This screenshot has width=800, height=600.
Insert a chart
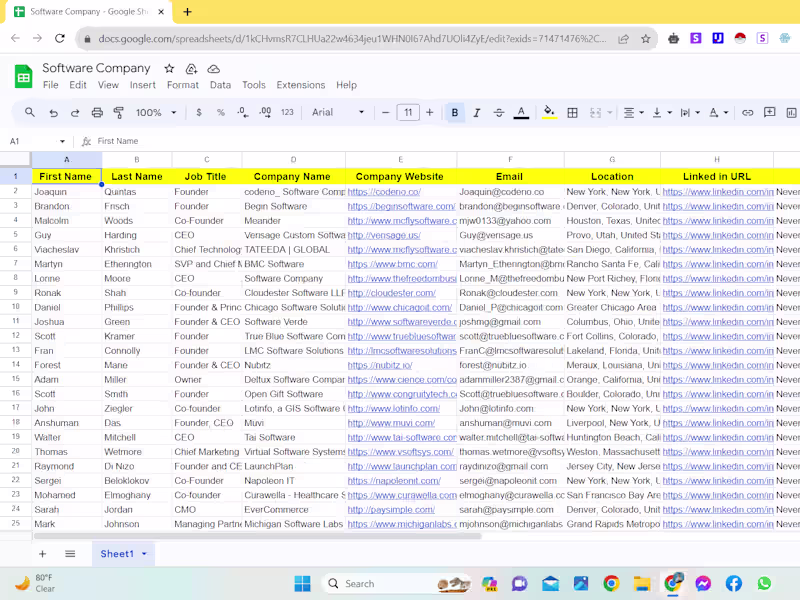click(791, 113)
